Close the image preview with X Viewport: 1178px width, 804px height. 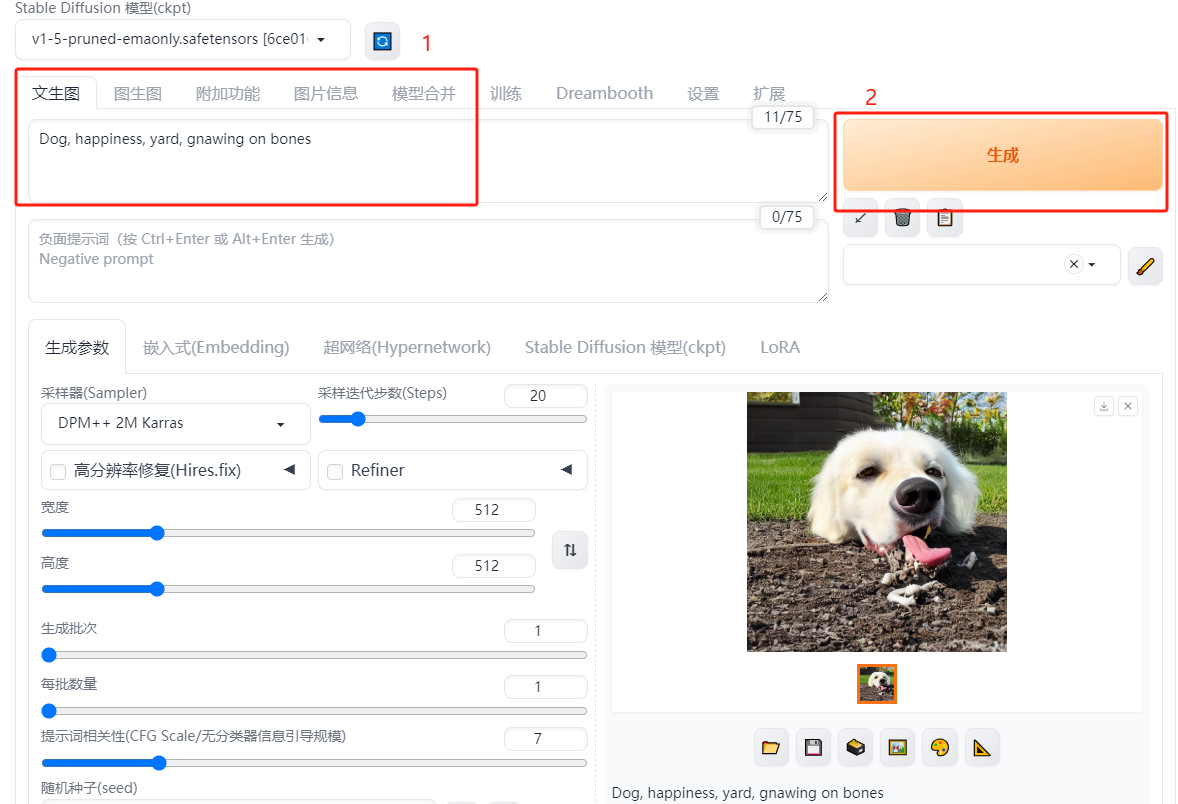click(1128, 407)
